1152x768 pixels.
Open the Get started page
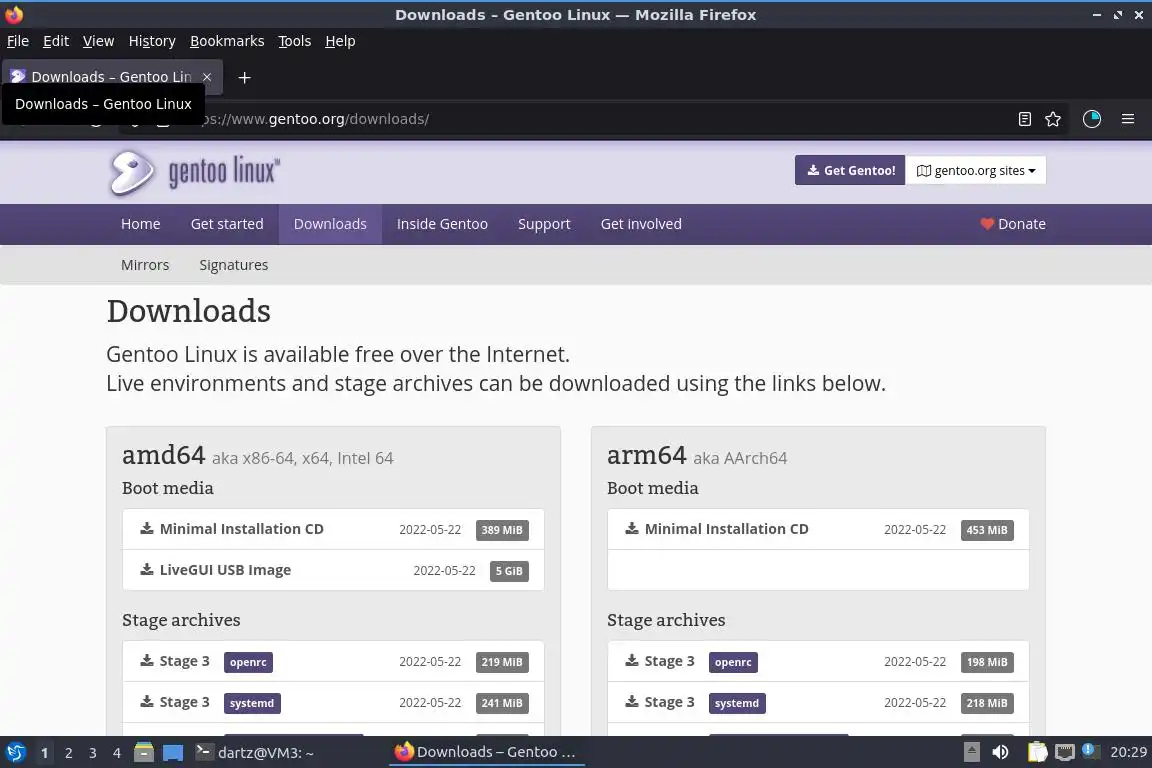[227, 224]
